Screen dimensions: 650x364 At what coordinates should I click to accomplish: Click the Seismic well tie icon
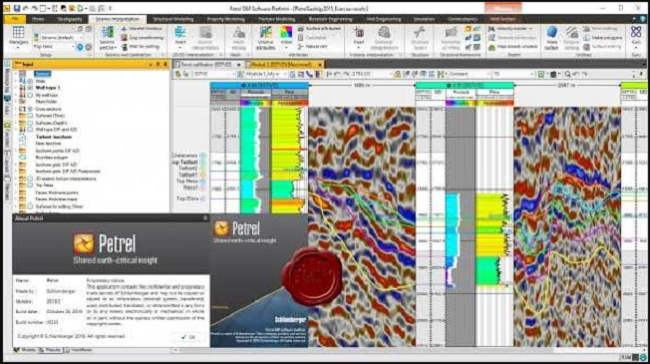[x=107, y=37]
